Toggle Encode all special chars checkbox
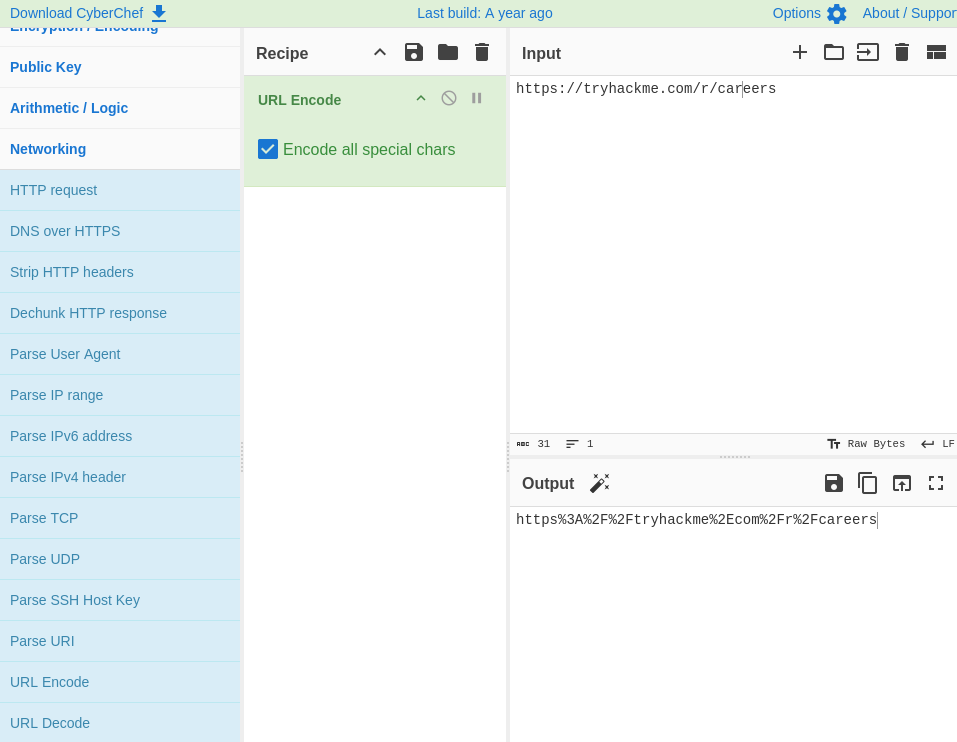Image resolution: width=957 pixels, height=742 pixels. pos(268,149)
